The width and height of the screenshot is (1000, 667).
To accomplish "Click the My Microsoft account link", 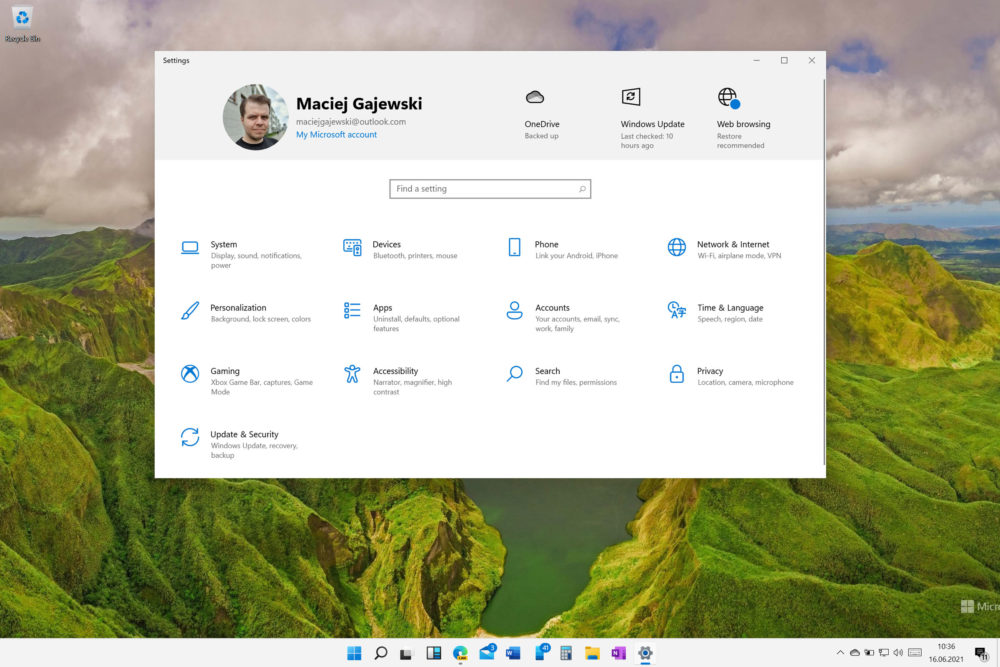I will [x=336, y=135].
